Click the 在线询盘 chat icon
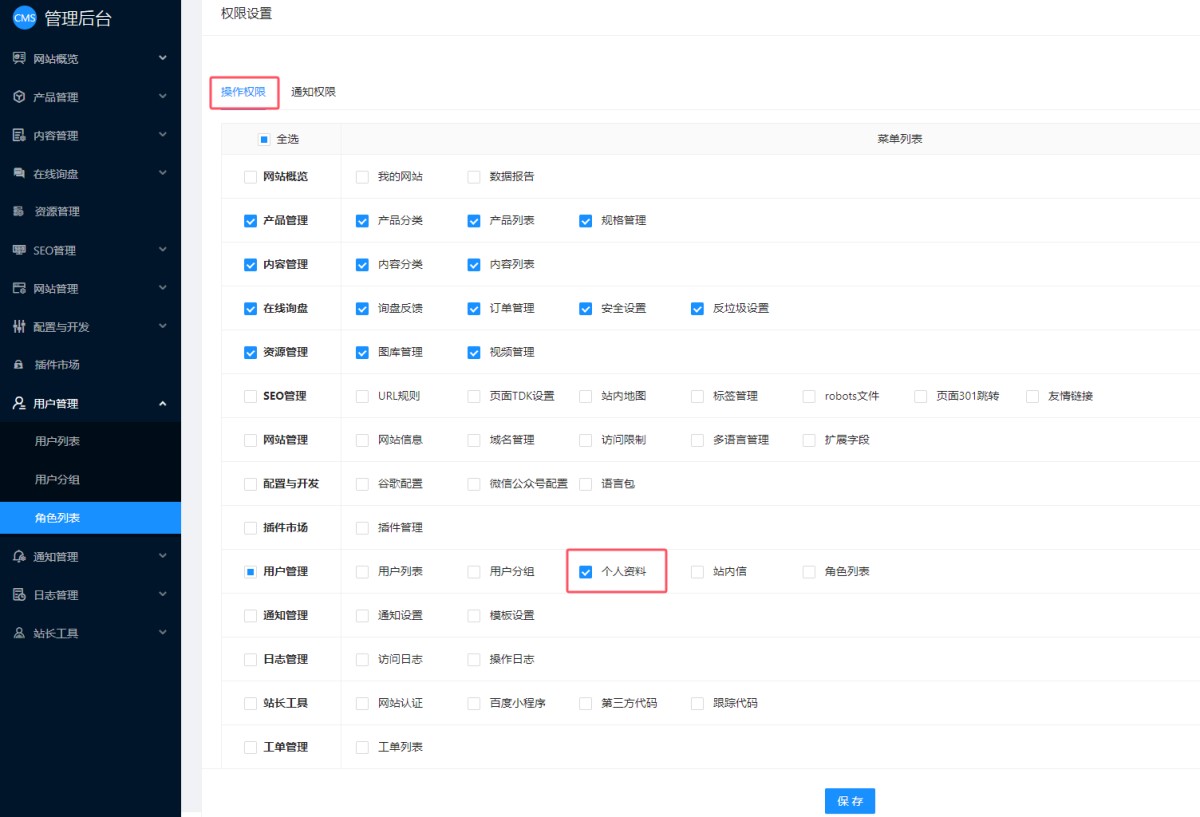Image resolution: width=1200 pixels, height=817 pixels. click(19, 174)
